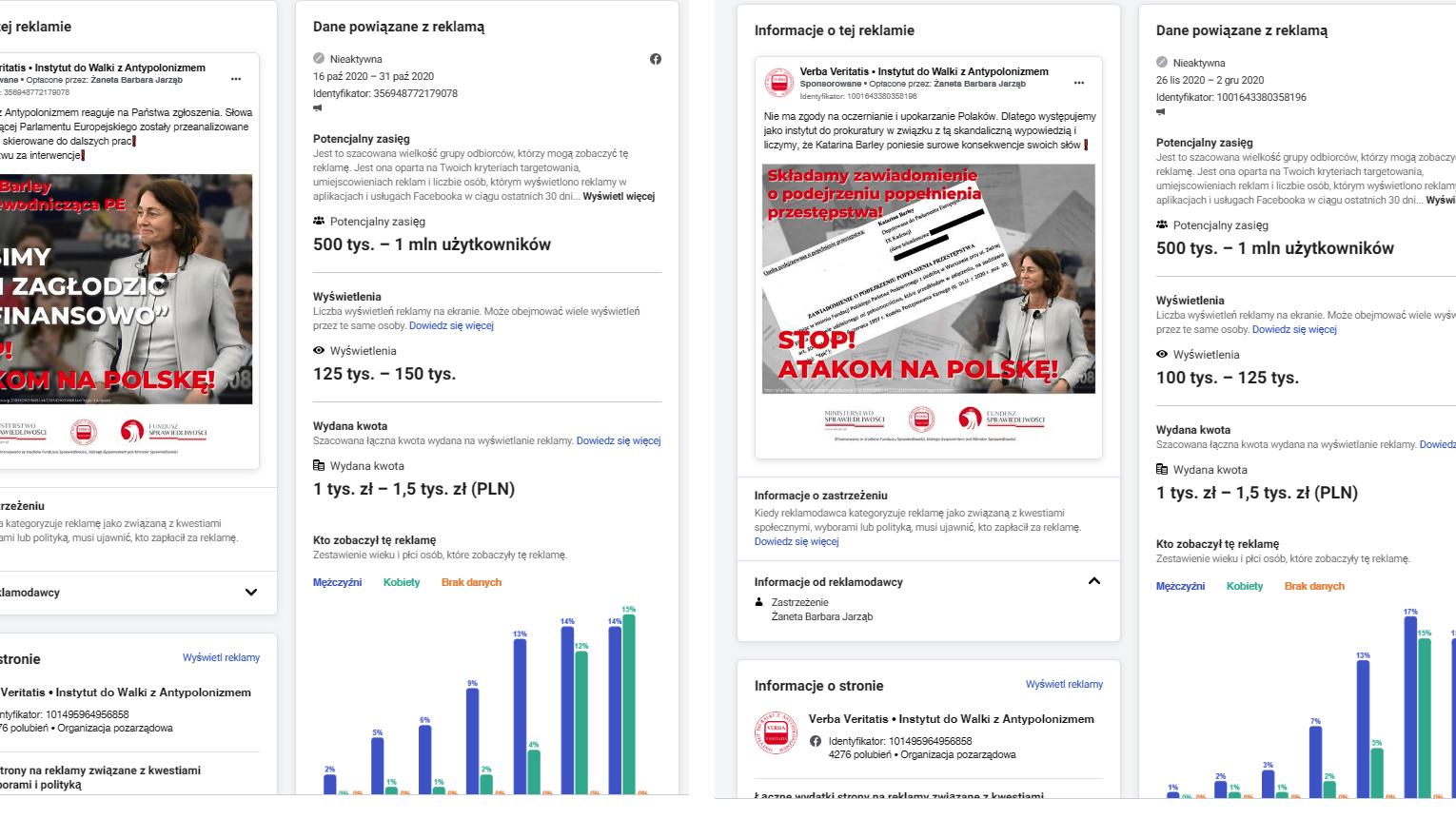
Task: Click receipt icon beside Wydana kwota in left screenshot
Action: 319,465
